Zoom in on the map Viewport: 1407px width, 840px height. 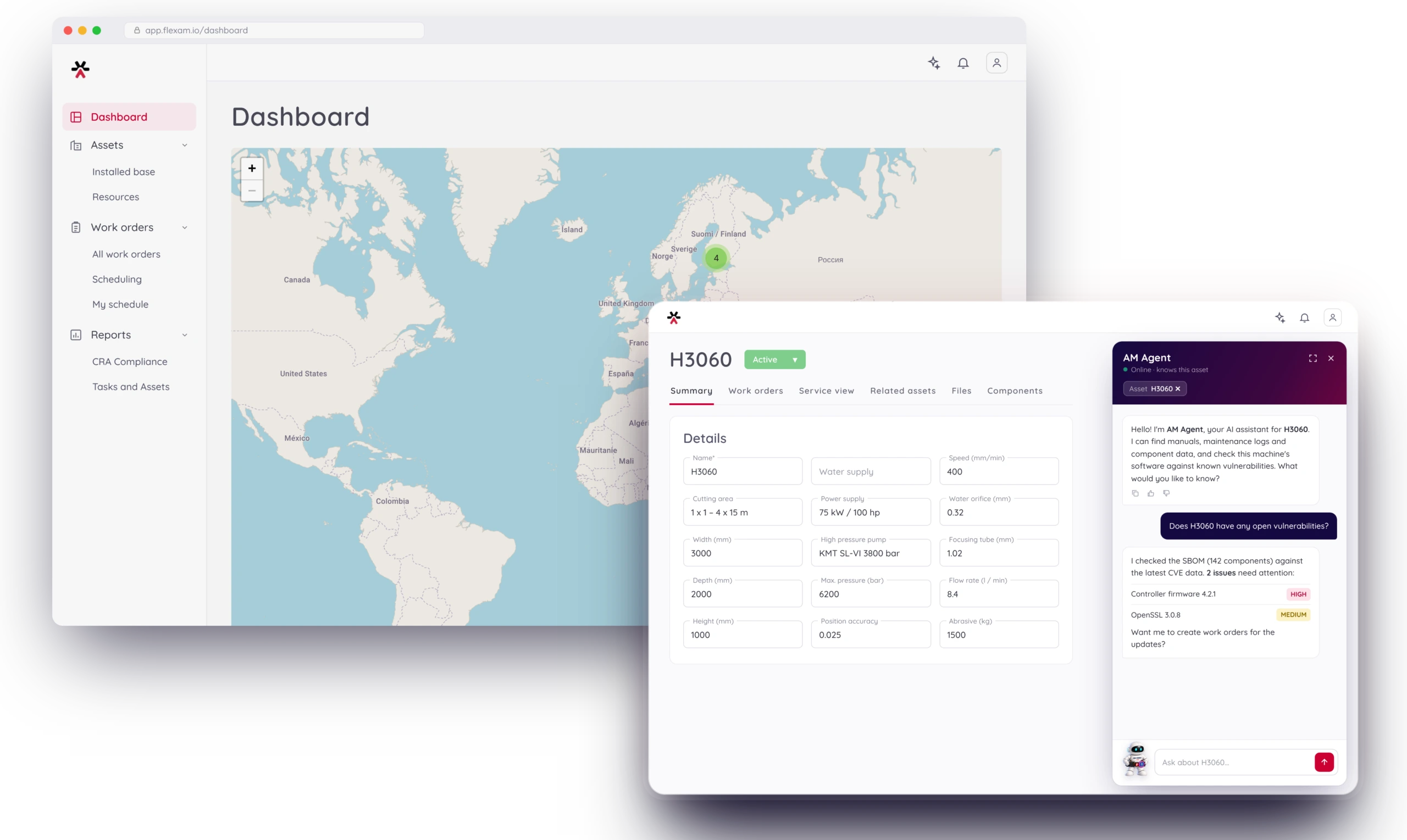tap(252, 168)
